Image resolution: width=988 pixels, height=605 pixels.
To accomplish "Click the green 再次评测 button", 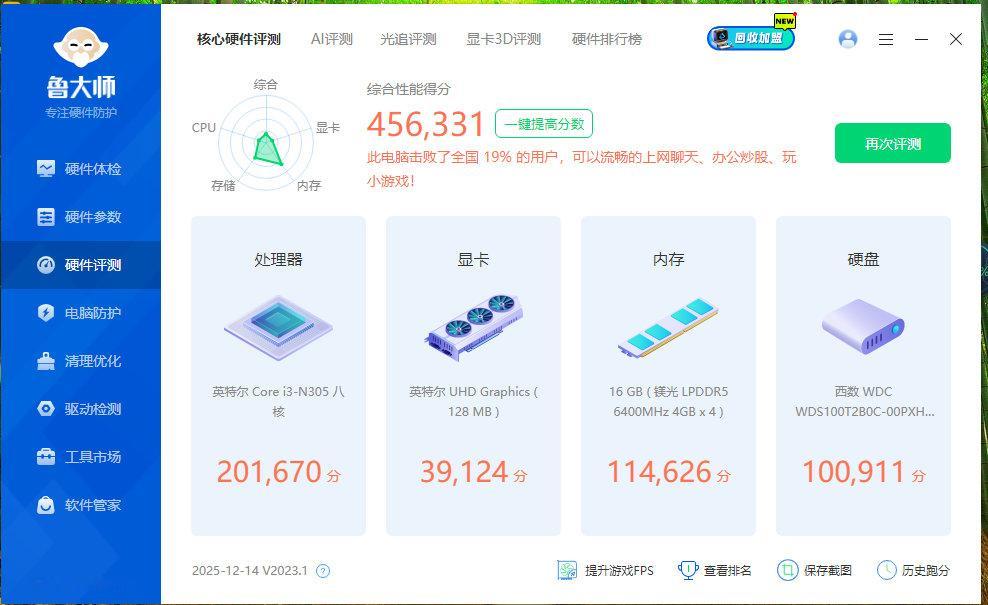I will click(x=893, y=143).
